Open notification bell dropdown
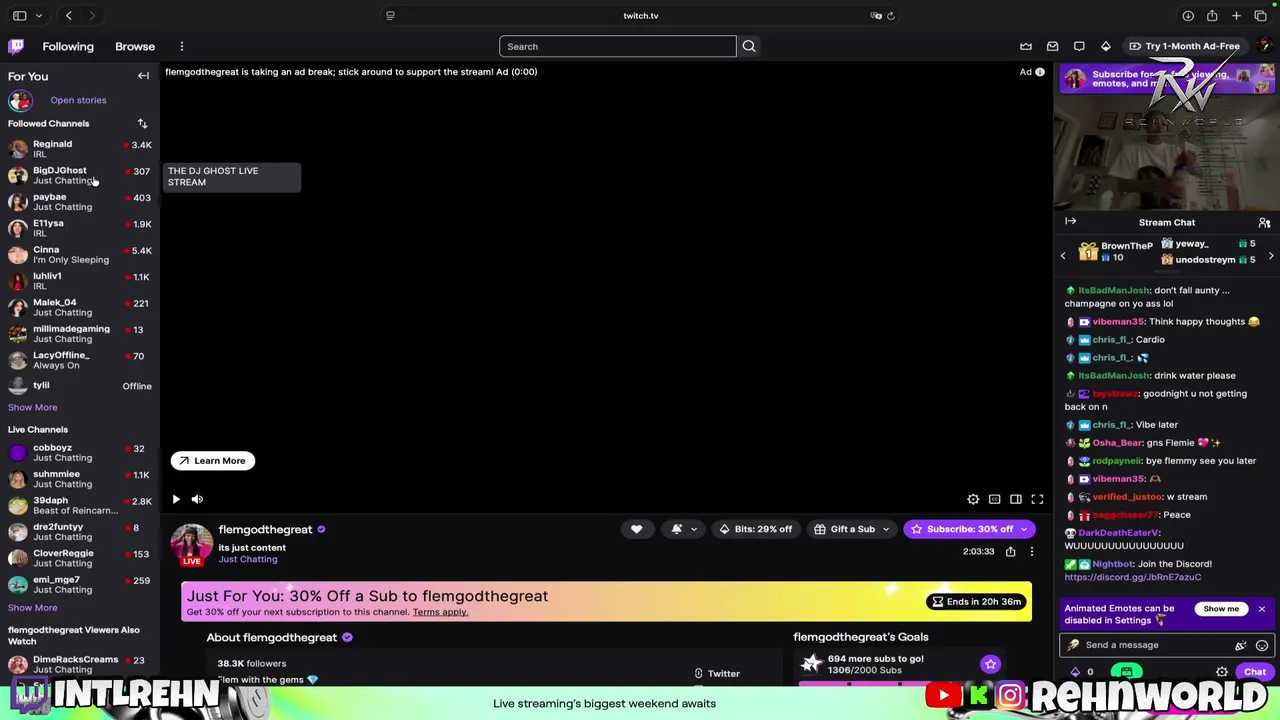The height and width of the screenshot is (720, 1280). click(682, 529)
